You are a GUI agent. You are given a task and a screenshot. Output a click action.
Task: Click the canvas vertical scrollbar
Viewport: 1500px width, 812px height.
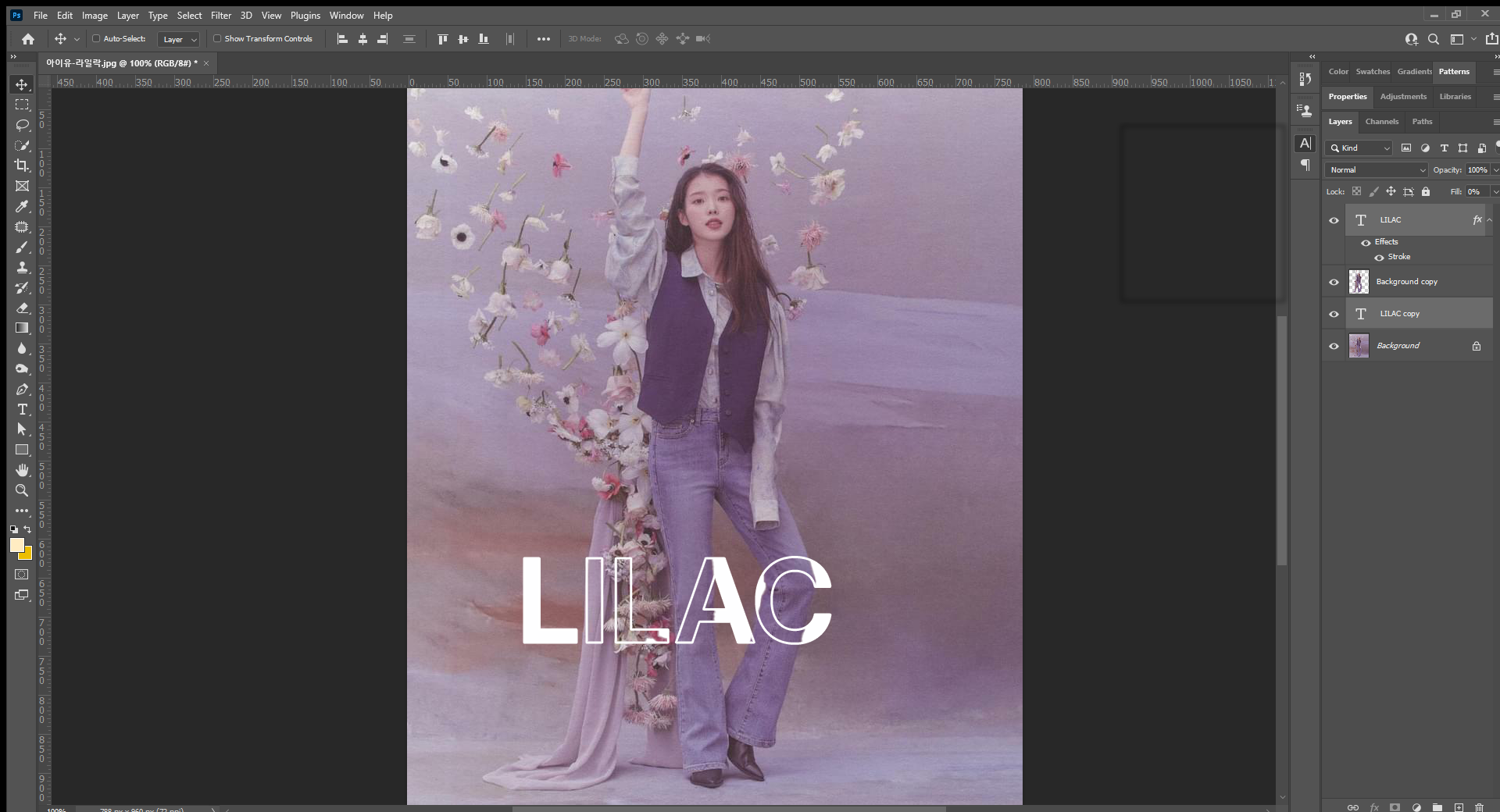pos(1282,441)
